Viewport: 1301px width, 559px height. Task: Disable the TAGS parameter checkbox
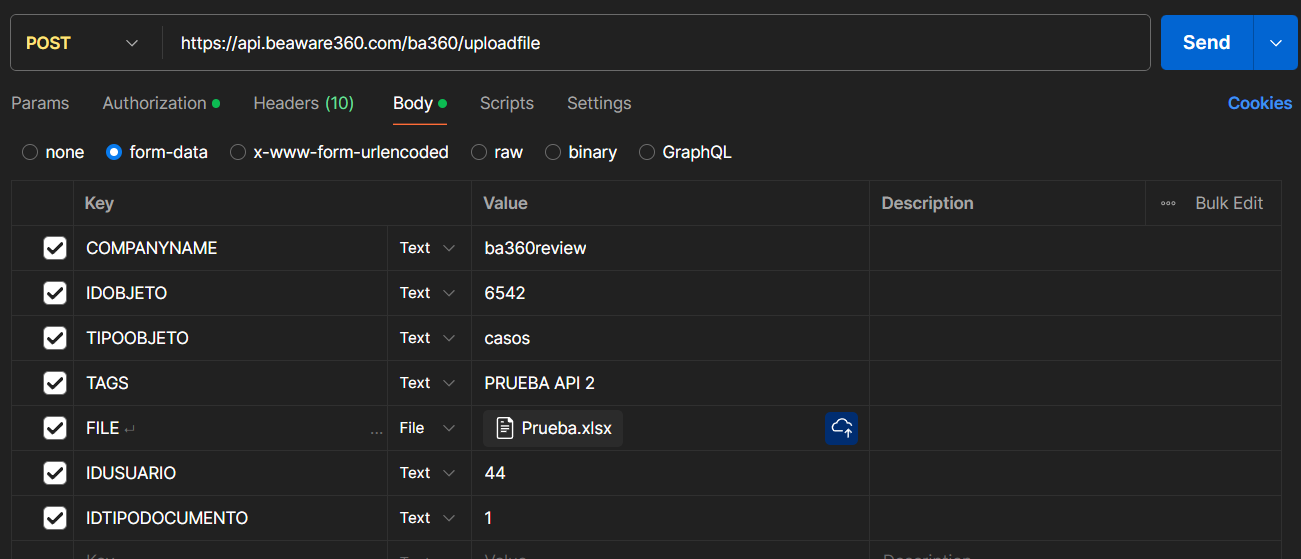point(55,383)
